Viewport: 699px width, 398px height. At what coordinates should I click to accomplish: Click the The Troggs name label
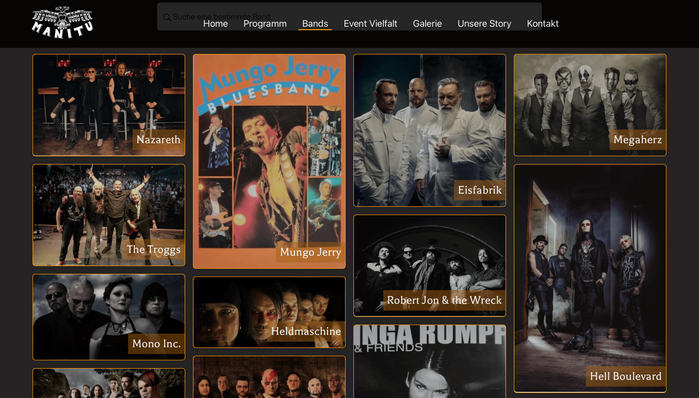[153, 250]
